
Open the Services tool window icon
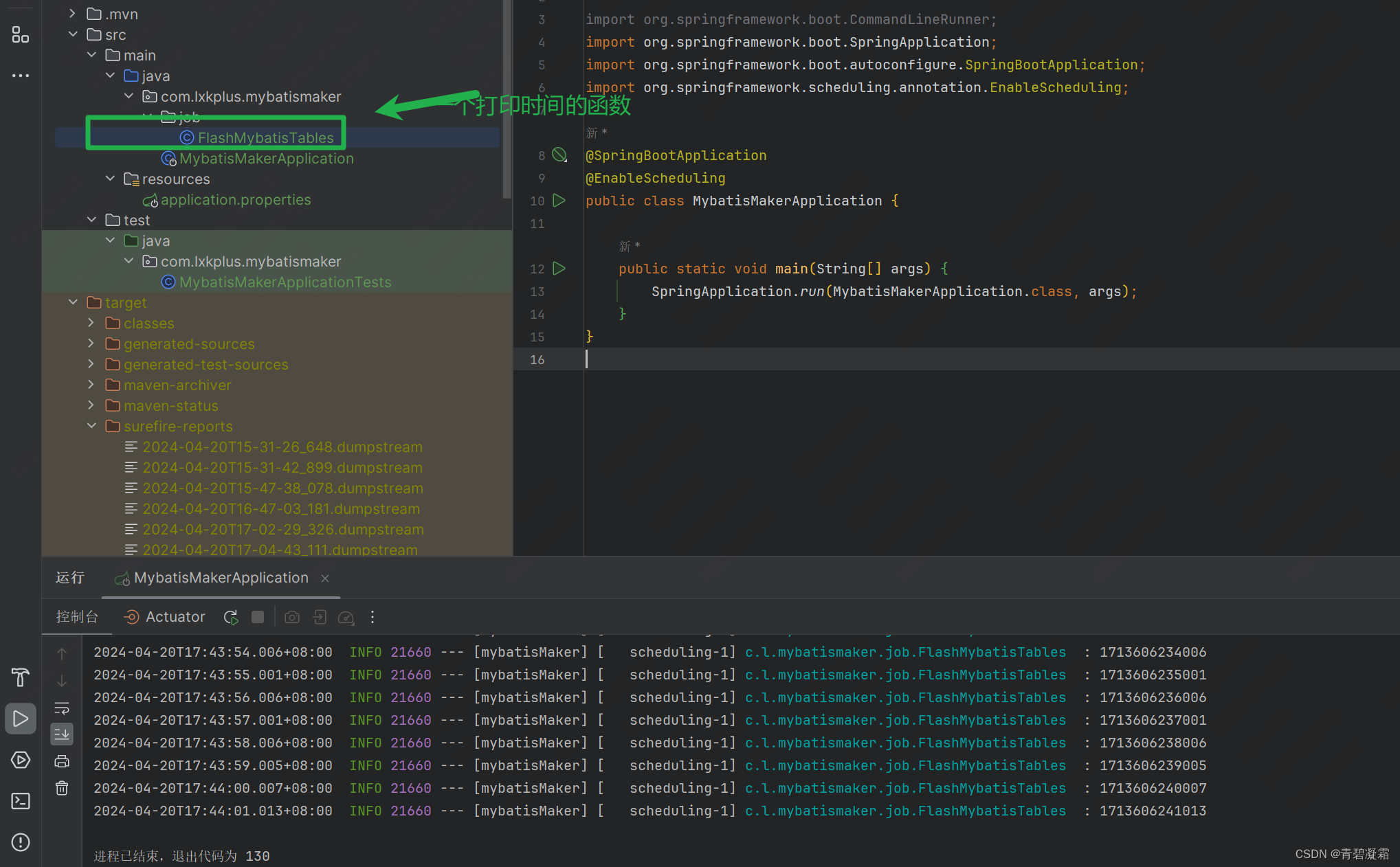[x=21, y=760]
